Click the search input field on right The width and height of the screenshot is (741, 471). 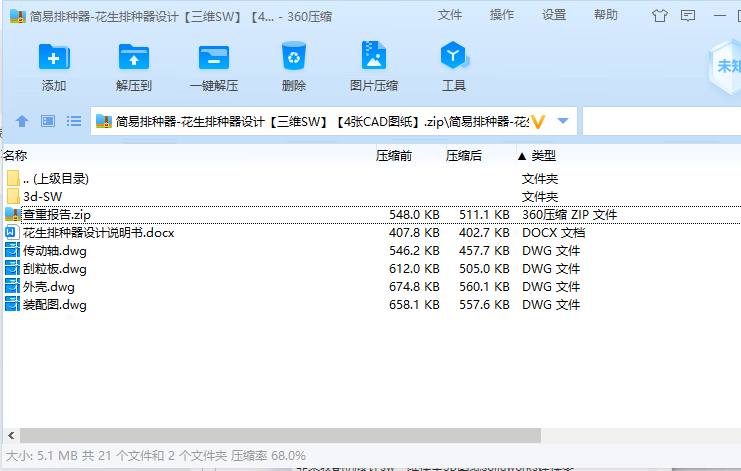pos(662,121)
